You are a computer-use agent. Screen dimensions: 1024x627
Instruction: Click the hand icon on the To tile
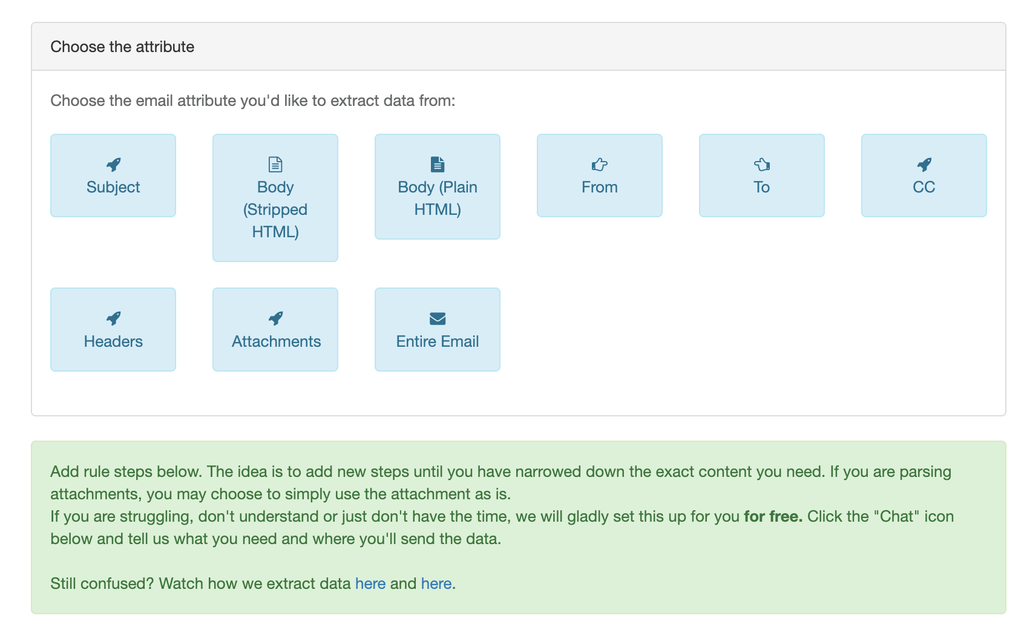point(761,164)
